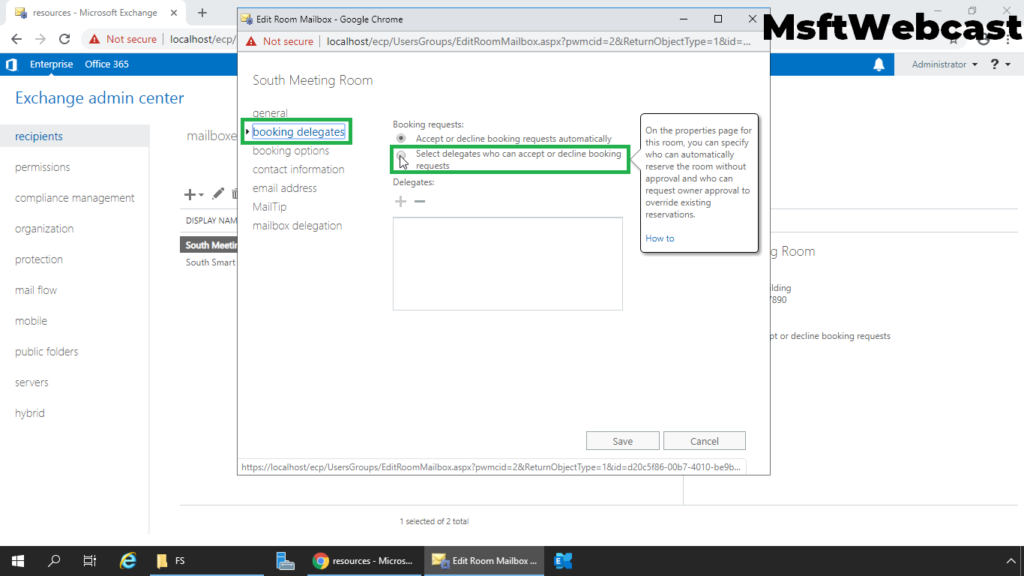
Task: Switch to Edit Room Mailbox taskbar window
Action: [x=484, y=560]
